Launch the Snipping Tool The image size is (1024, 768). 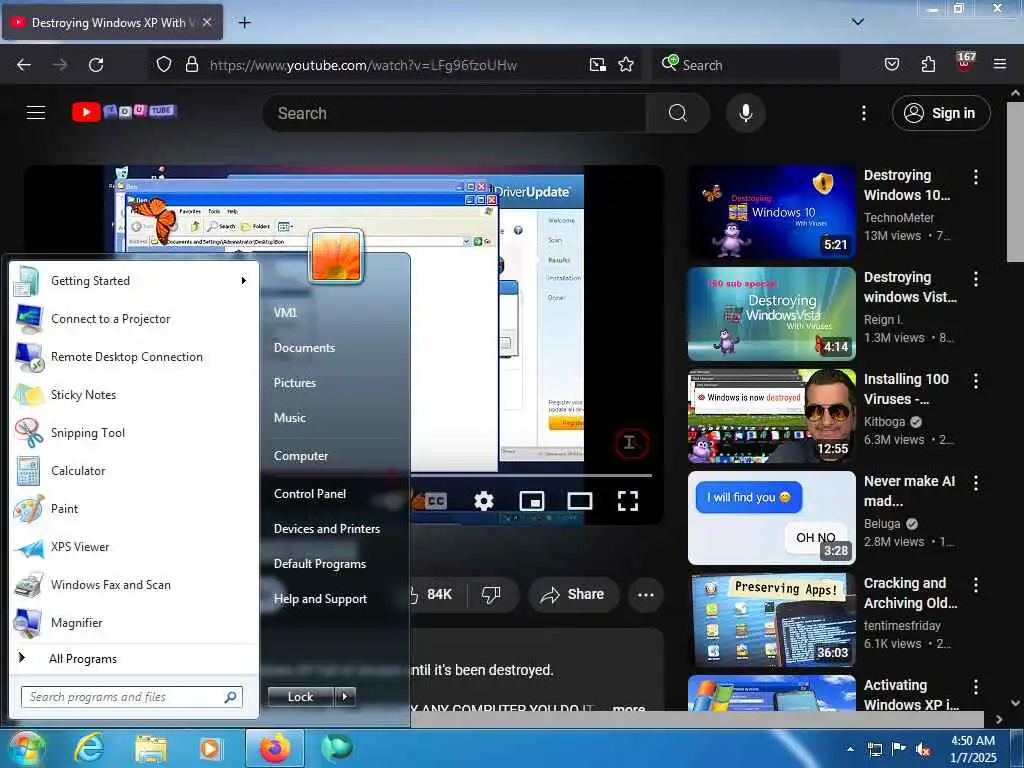click(134, 432)
